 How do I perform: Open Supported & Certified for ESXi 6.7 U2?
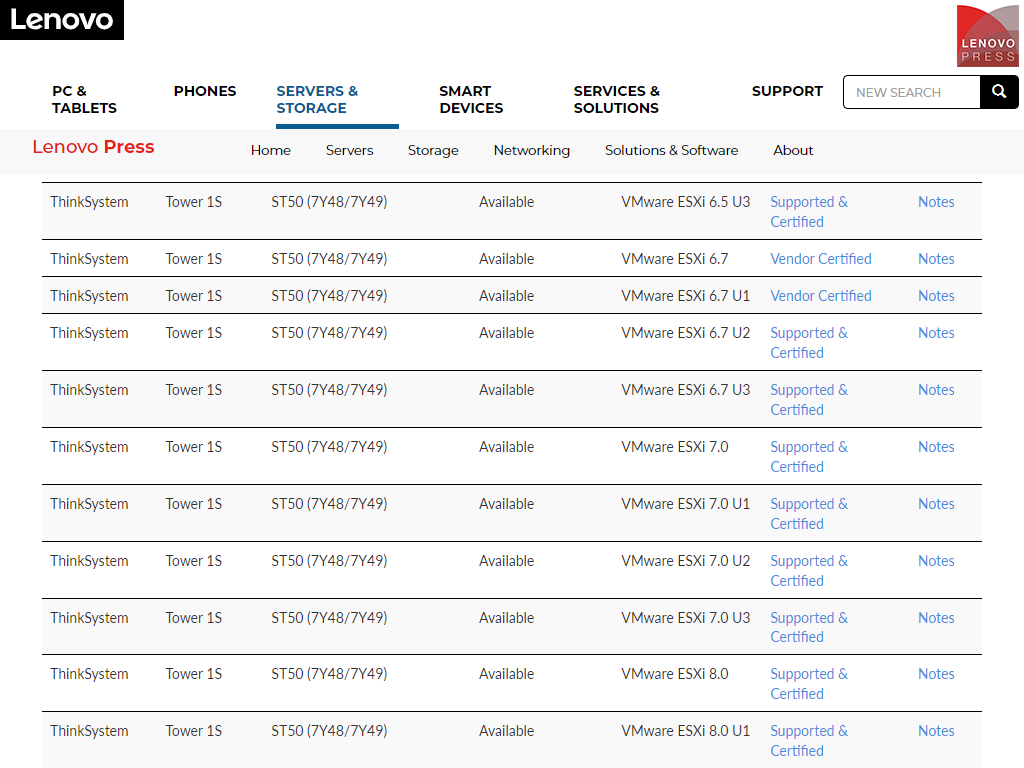tap(808, 343)
